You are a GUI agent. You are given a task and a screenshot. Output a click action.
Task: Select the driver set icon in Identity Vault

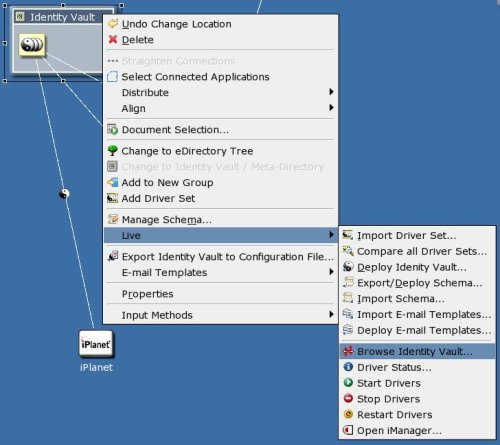click(x=32, y=45)
